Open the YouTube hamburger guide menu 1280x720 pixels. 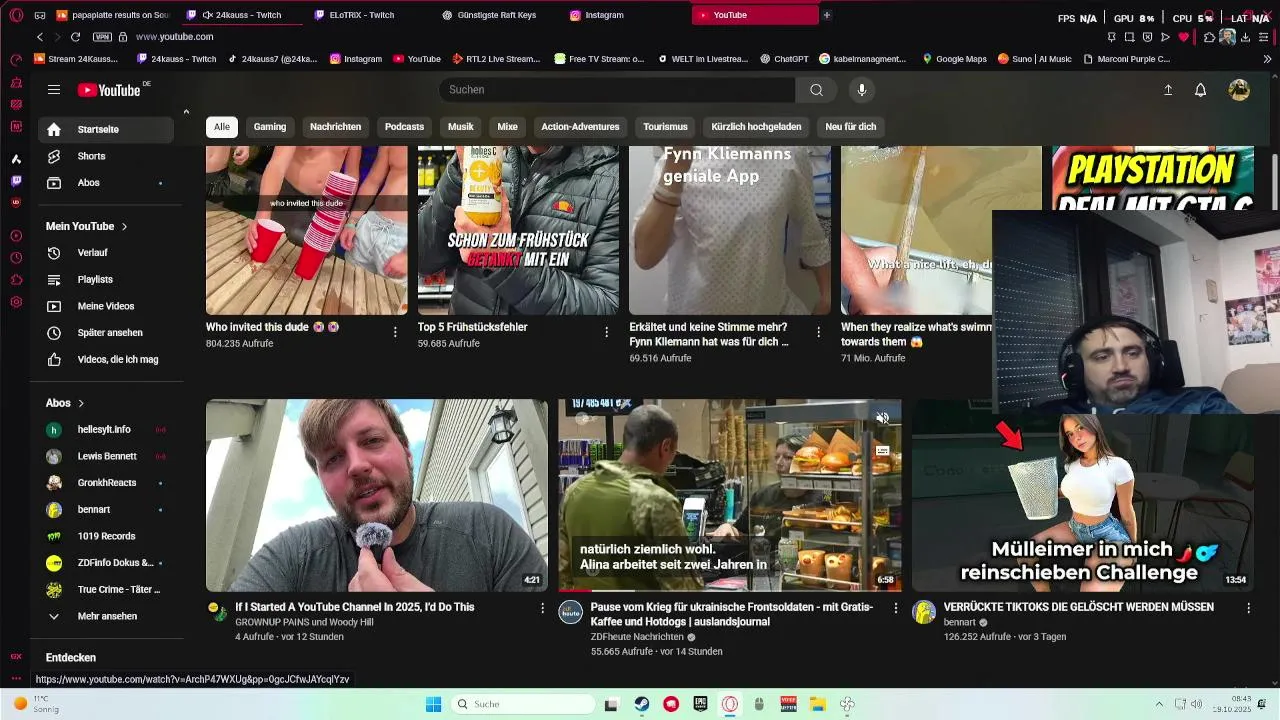[x=54, y=90]
